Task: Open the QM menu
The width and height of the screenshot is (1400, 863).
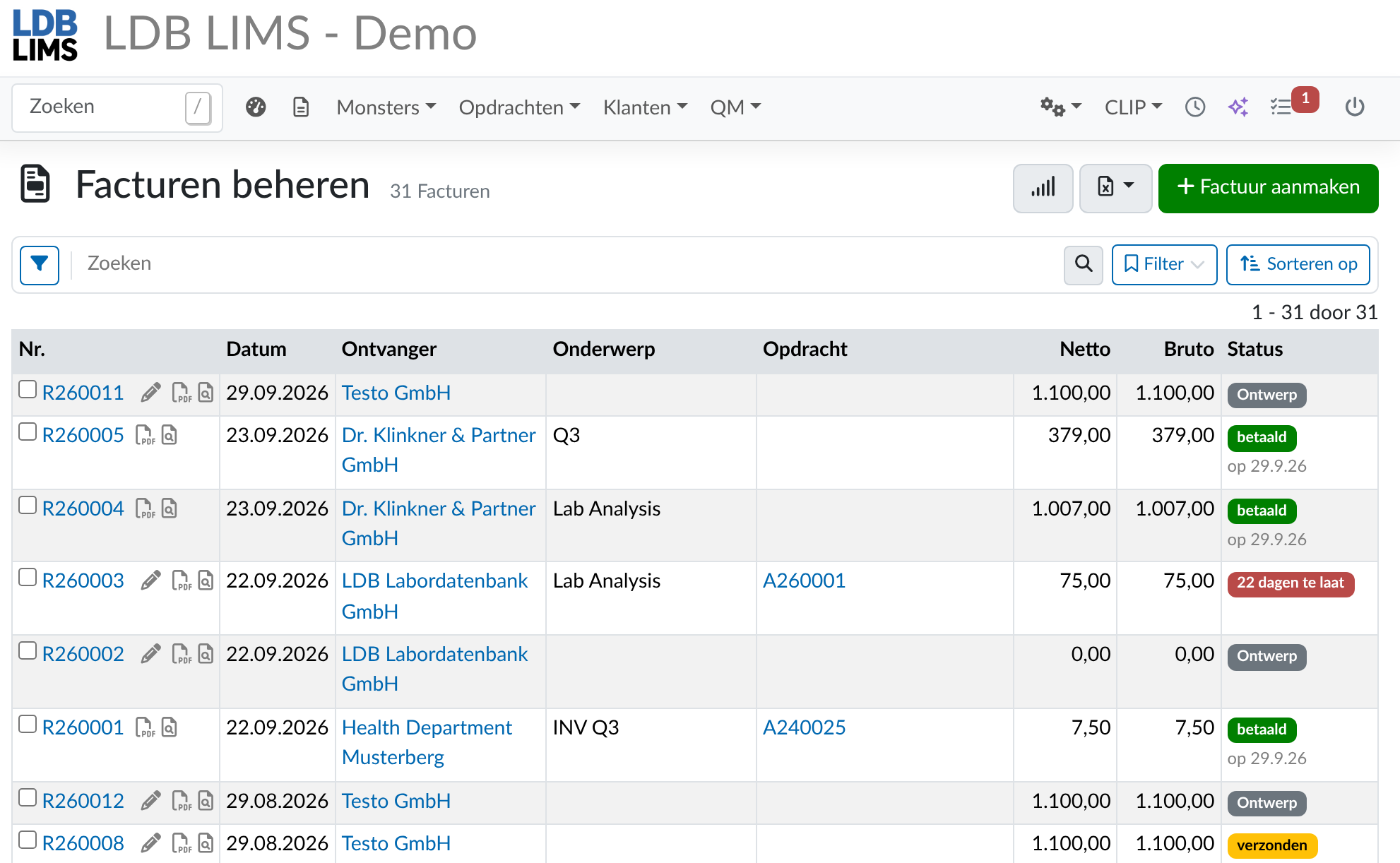Action: coord(735,107)
